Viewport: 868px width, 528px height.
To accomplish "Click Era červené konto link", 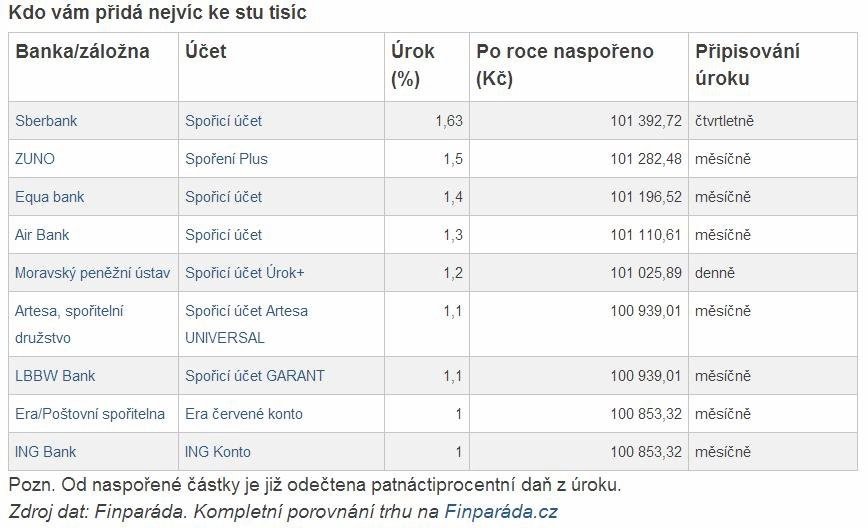I will [244, 414].
